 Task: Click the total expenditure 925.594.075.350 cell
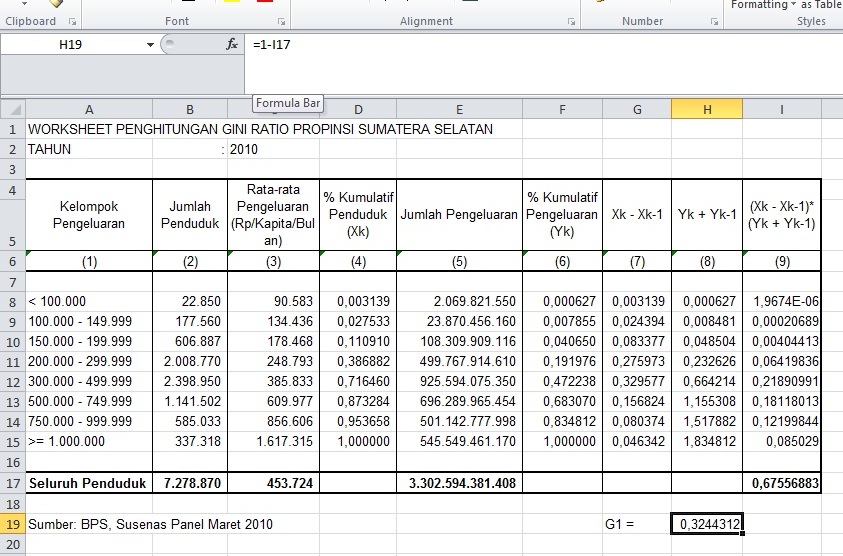[x=459, y=381]
